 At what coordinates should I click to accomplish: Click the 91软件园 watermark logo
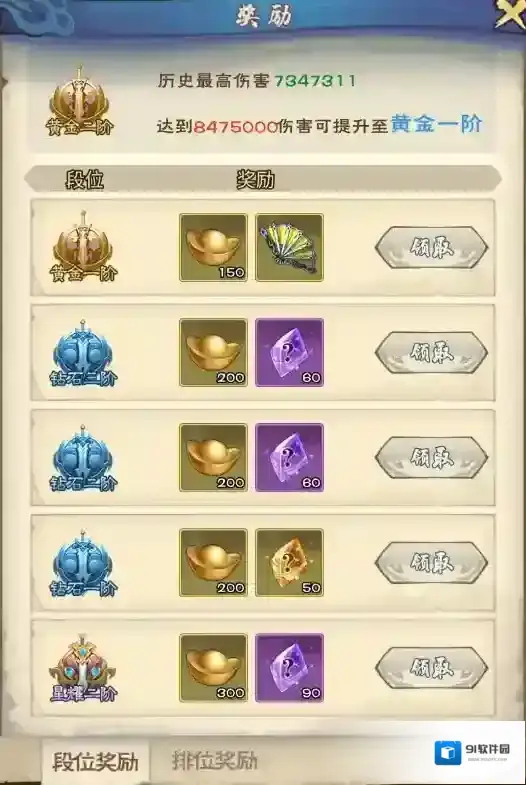click(x=471, y=753)
